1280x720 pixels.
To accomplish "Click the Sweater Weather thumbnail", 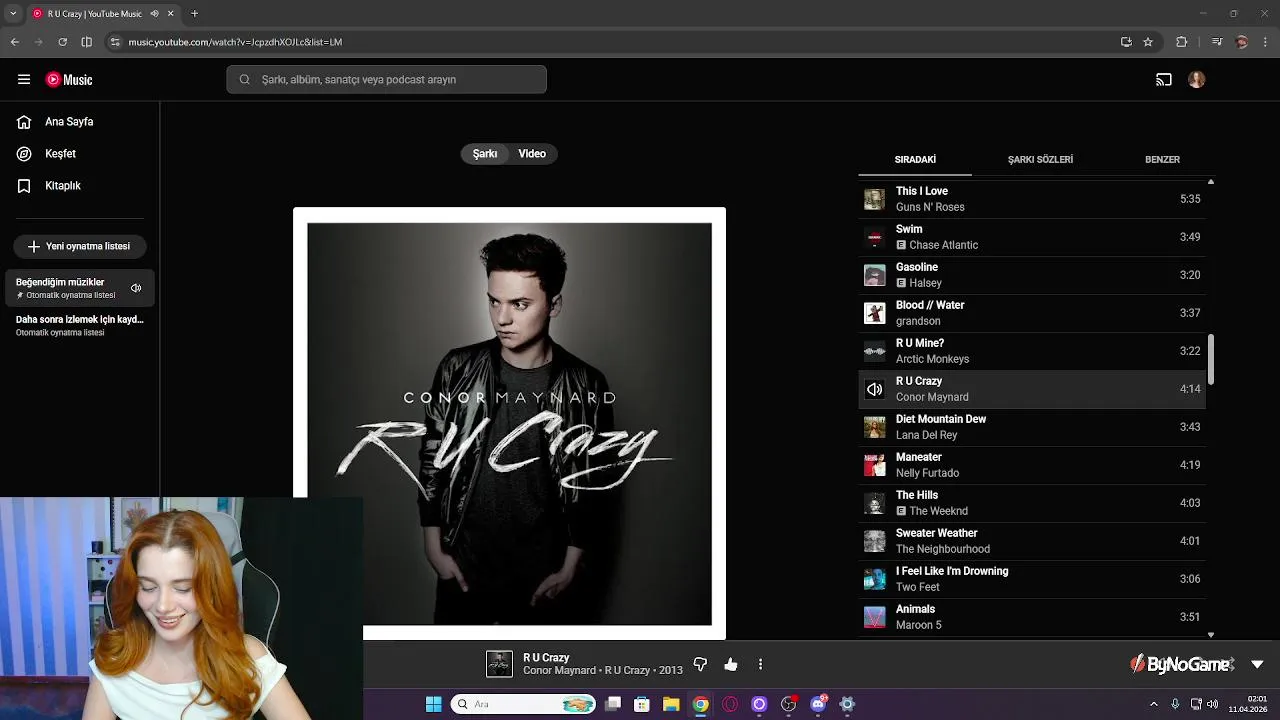I will click(875, 541).
